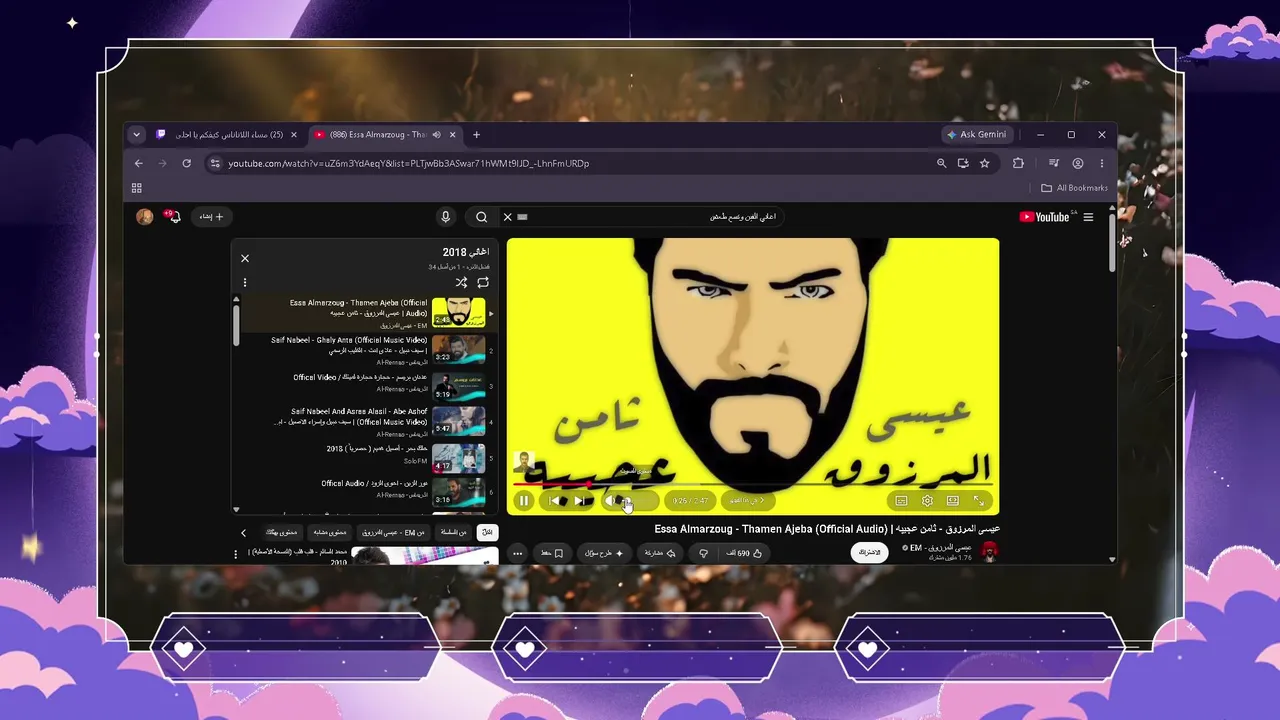1280x720 pixels.
Task: Clear the YouTube search box text
Action: [507, 217]
